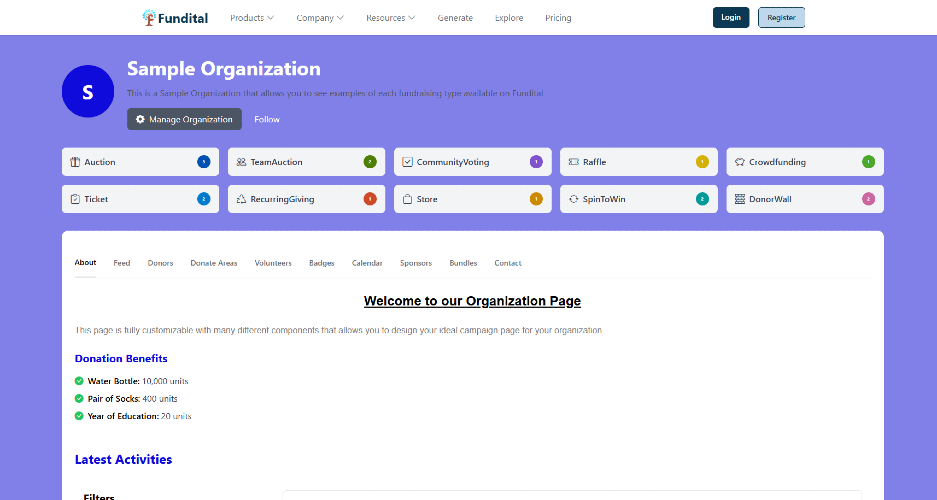937x500 pixels.
Task: Click the pink DonorWall count badge
Action: pyautogui.click(x=868, y=199)
